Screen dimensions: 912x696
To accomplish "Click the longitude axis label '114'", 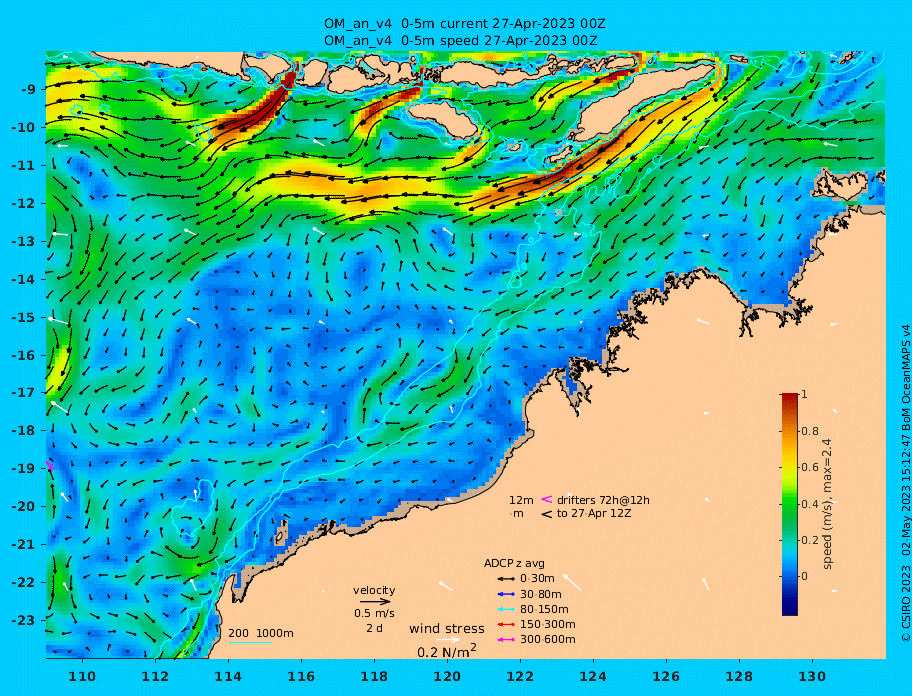I will 229,676.
